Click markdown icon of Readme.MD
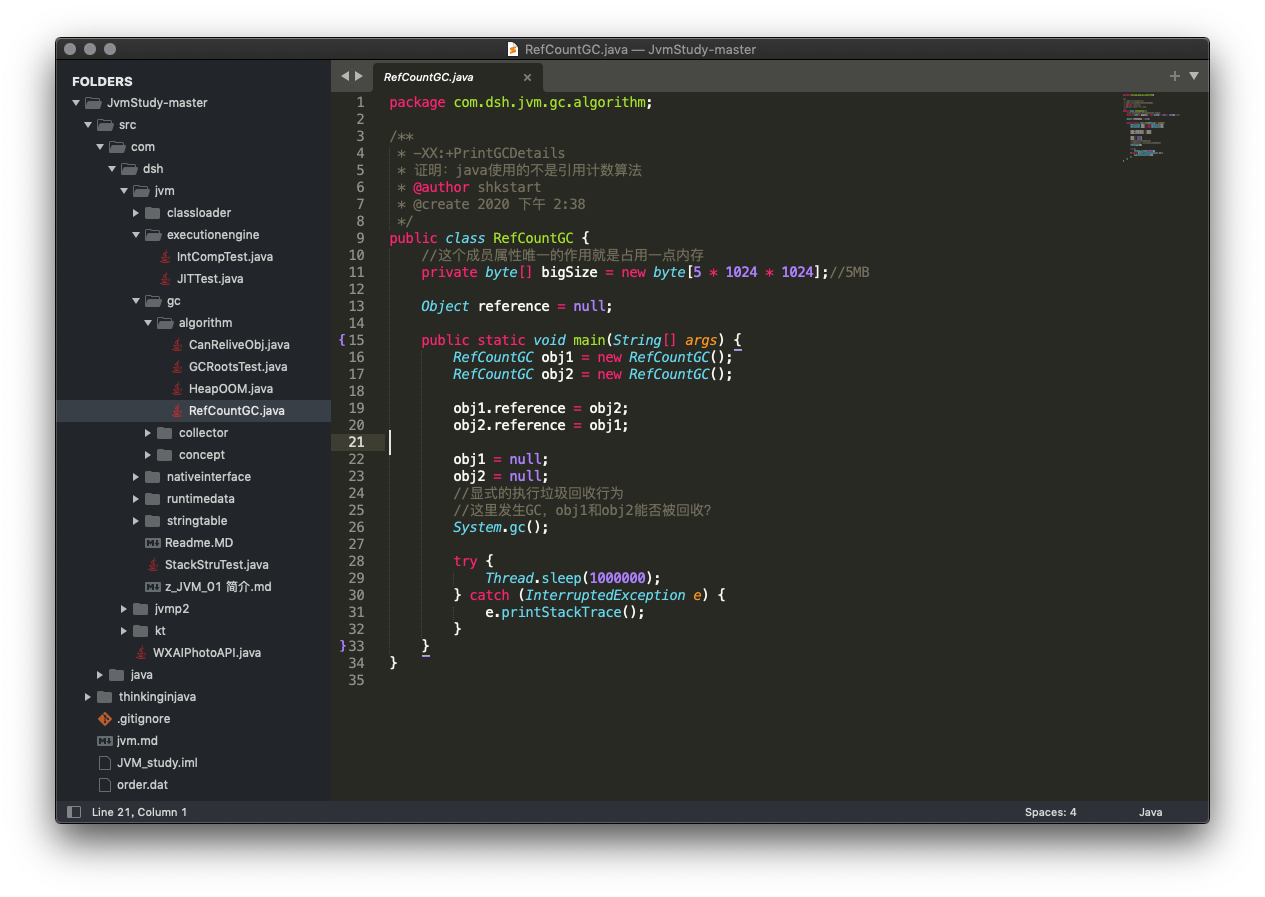The width and height of the screenshot is (1265, 897). (153, 543)
